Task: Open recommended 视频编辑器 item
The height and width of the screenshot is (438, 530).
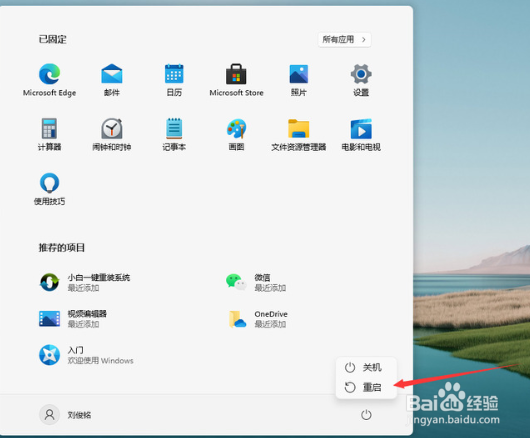Action: click(73, 319)
